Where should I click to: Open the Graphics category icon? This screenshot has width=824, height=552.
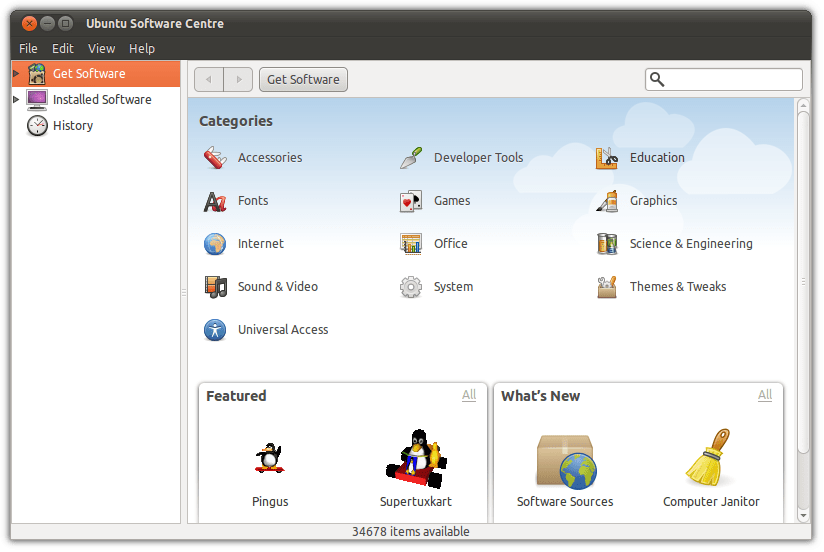(x=607, y=201)
